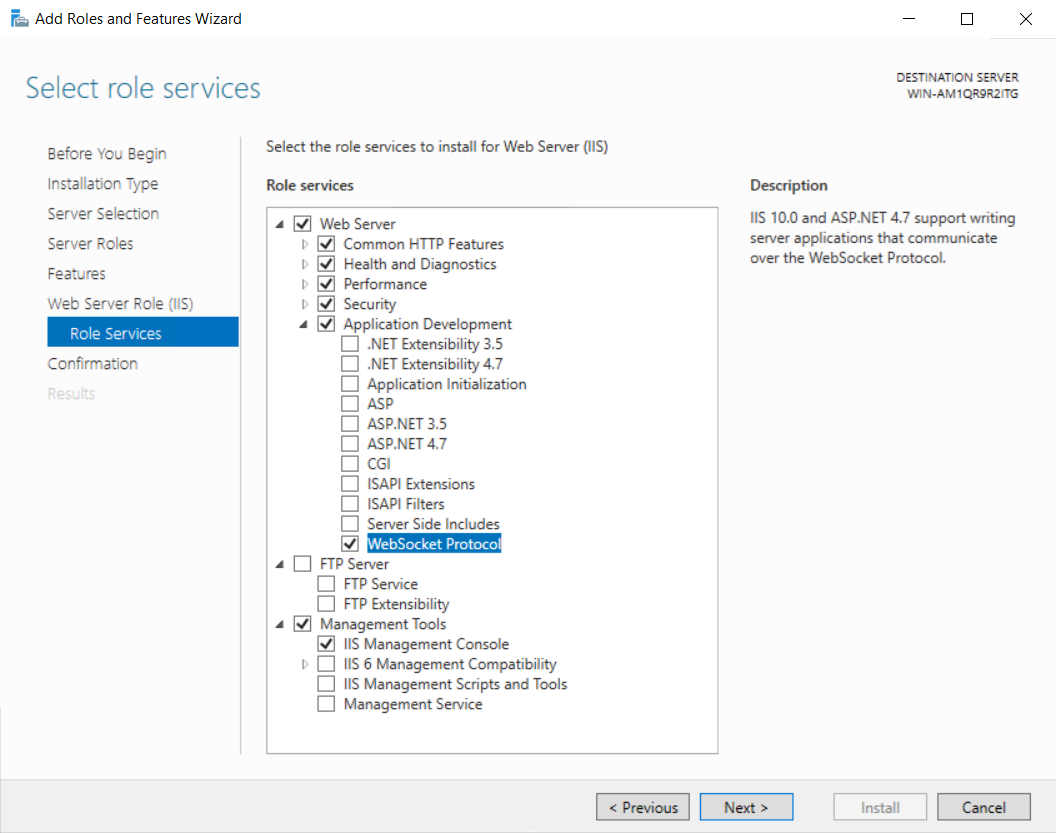Collapse the top-level Web Server tree

(280, 225)
